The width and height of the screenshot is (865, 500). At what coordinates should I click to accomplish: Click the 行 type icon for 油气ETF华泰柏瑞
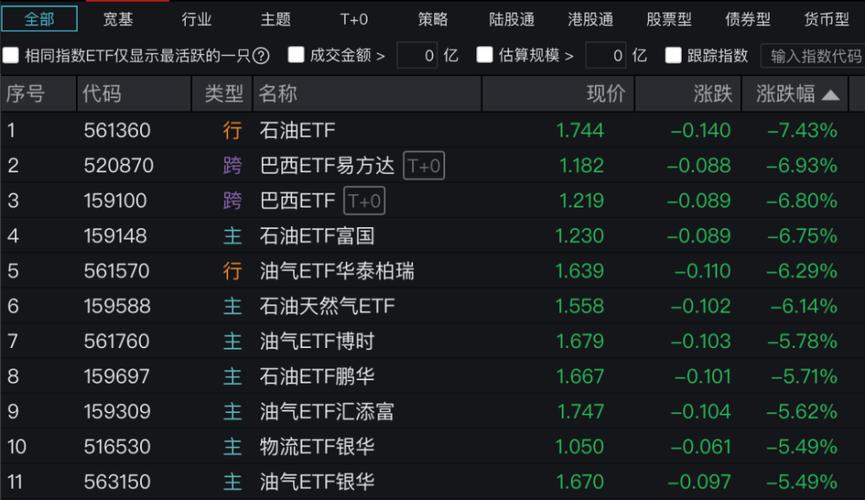(x=232, y=271)
